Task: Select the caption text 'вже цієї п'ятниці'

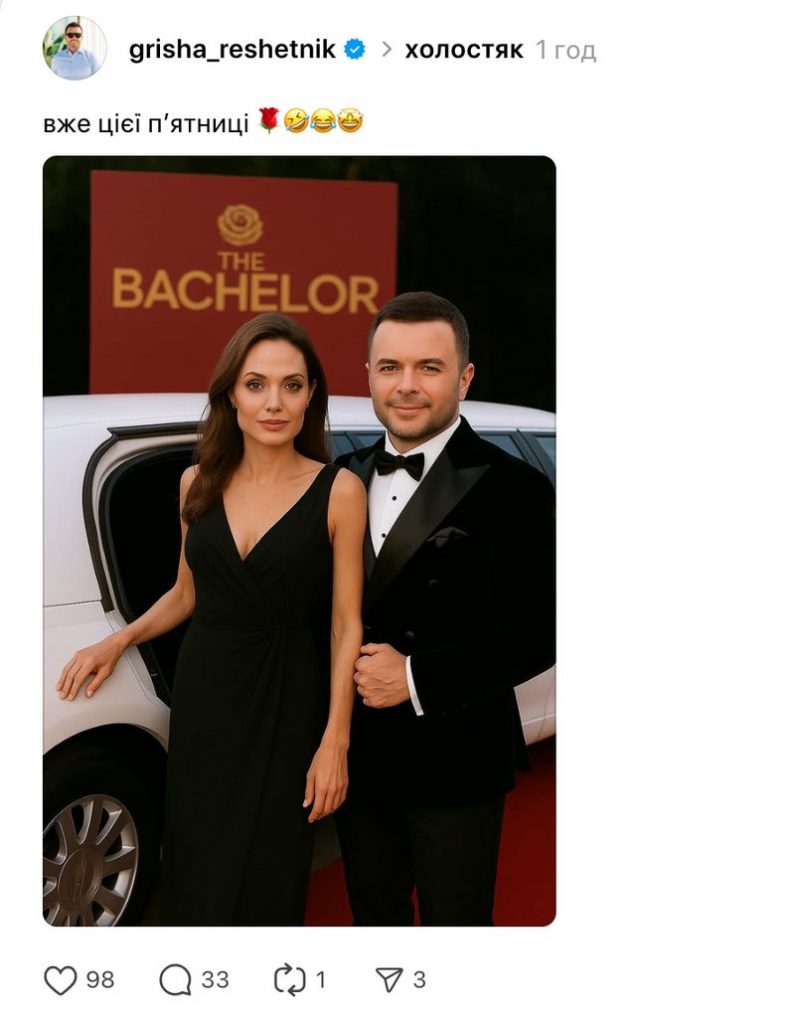Action: pyautogui.click(x=146, y=123)
